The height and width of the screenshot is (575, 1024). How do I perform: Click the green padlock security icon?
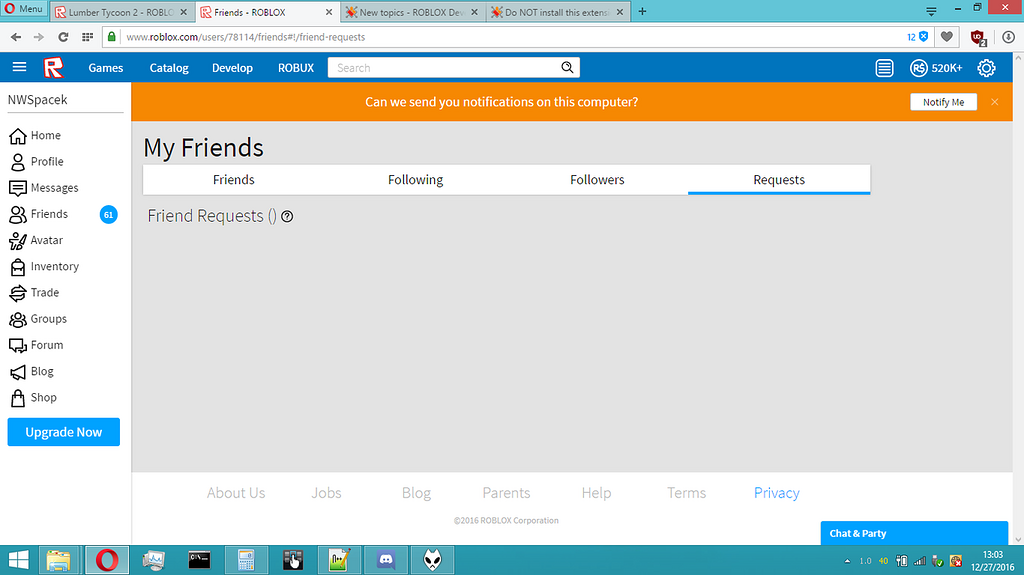pyautogui.click(x=112, y=37)
